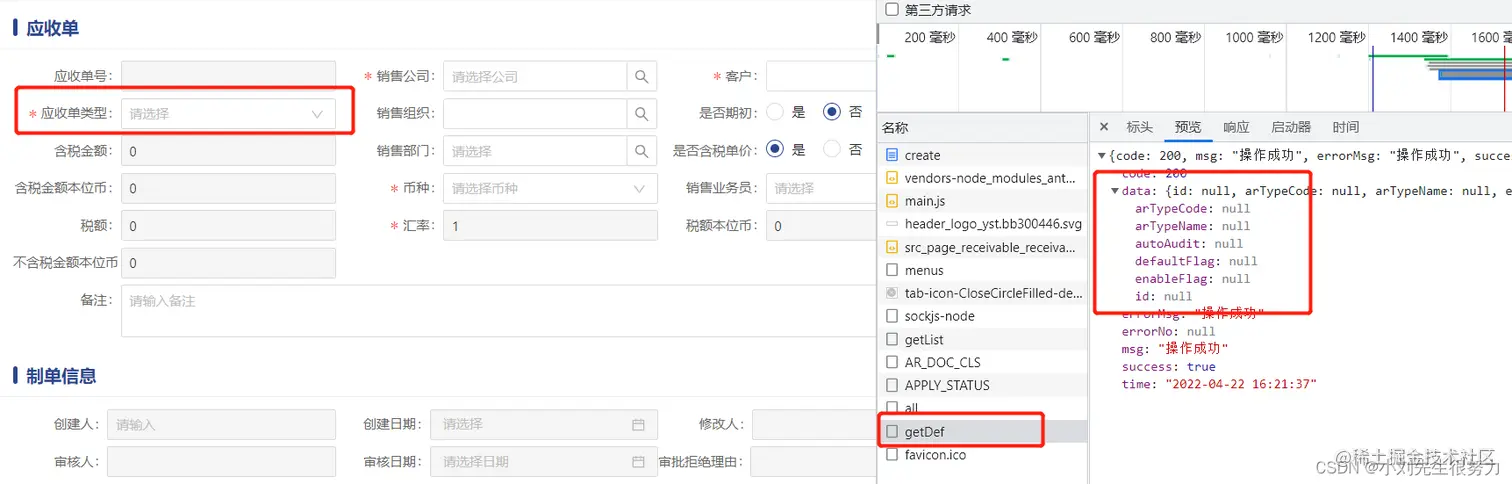Select the all network request
Image resolution: width=1512 pixels, height=484 pixels.
click(x=981, y=408)
